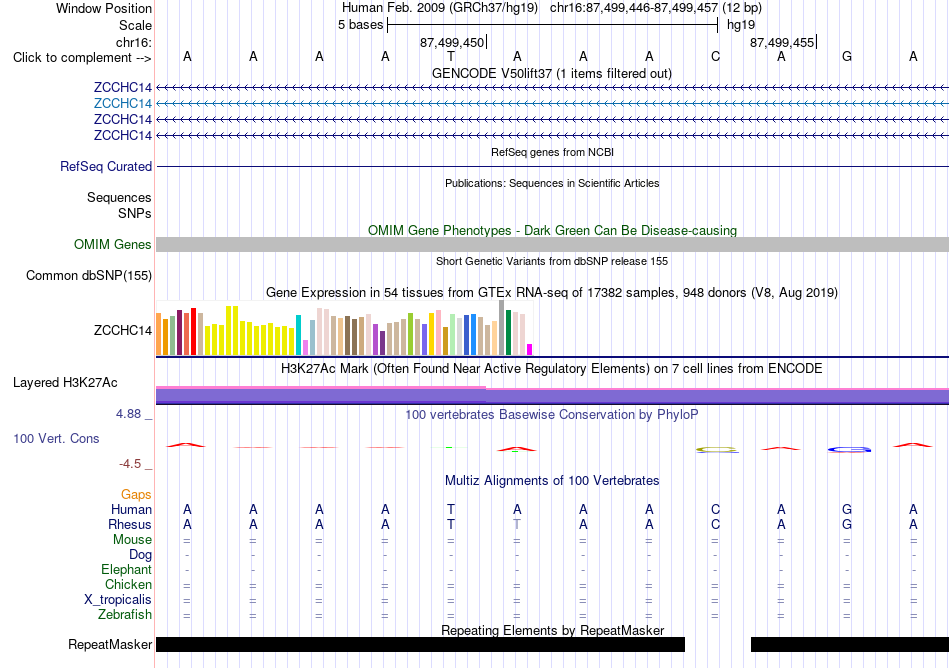This screenshot has width=950, height=668.
Task: Click the purple H3K27Ac signal band
Action: click(x=552, y=396)
